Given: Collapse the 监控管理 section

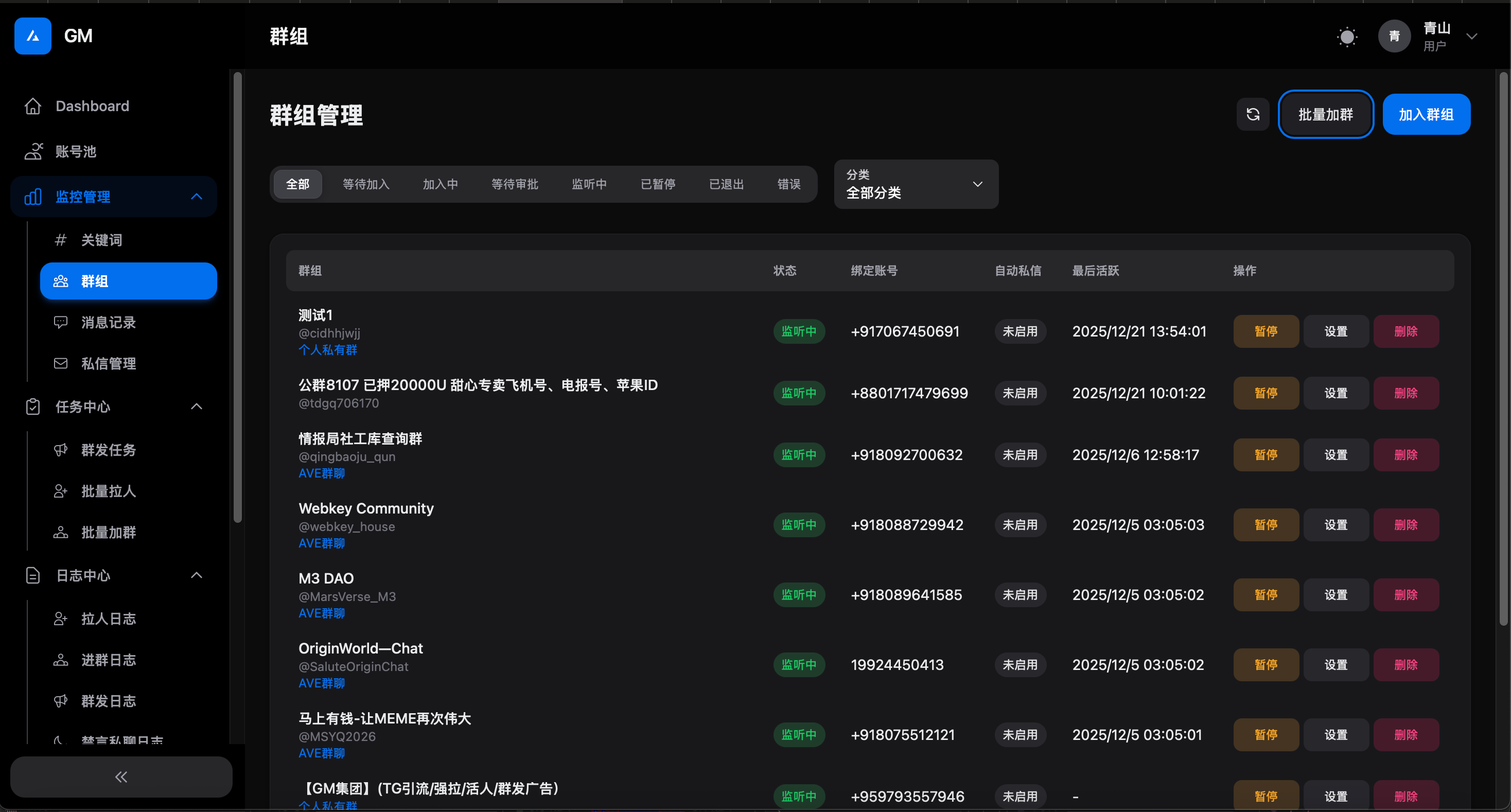Looking at the screenshot, I should coord(197,197).
